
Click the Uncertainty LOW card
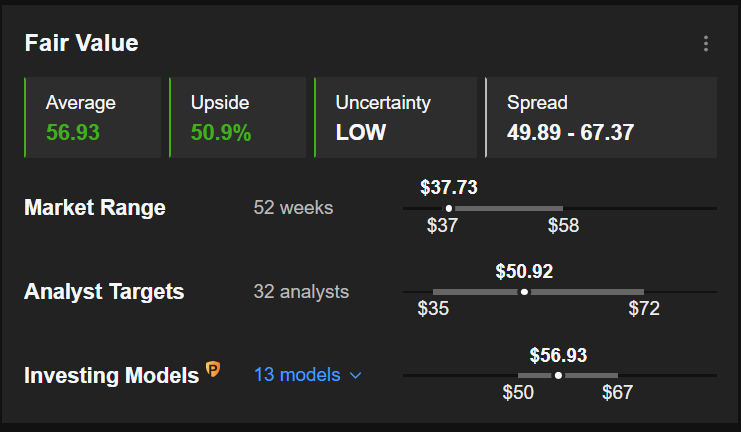click(396, 117)
